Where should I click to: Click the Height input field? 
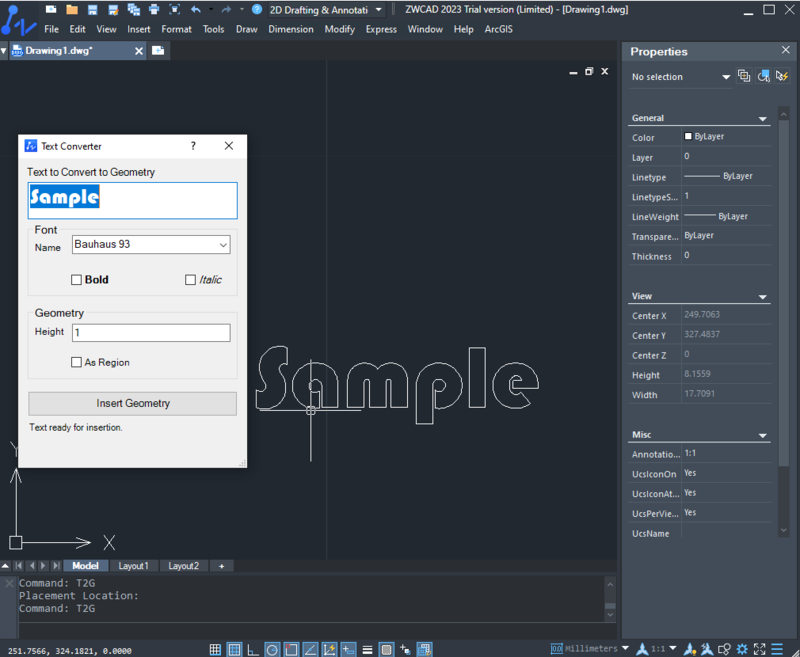(x=151, y=332)
